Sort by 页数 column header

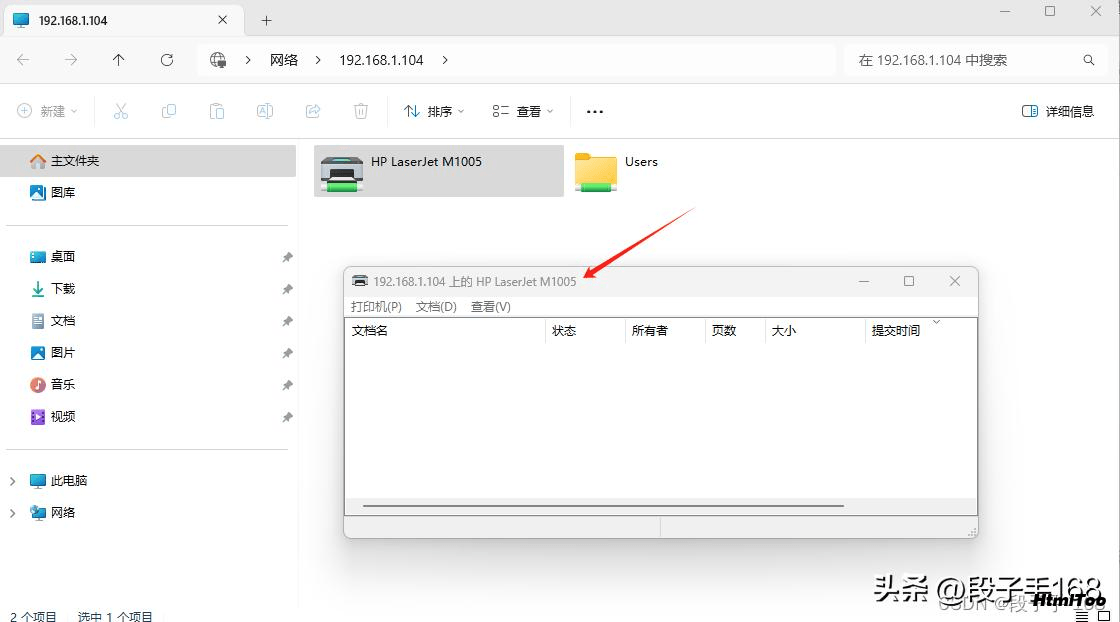(x=735, y=331)
